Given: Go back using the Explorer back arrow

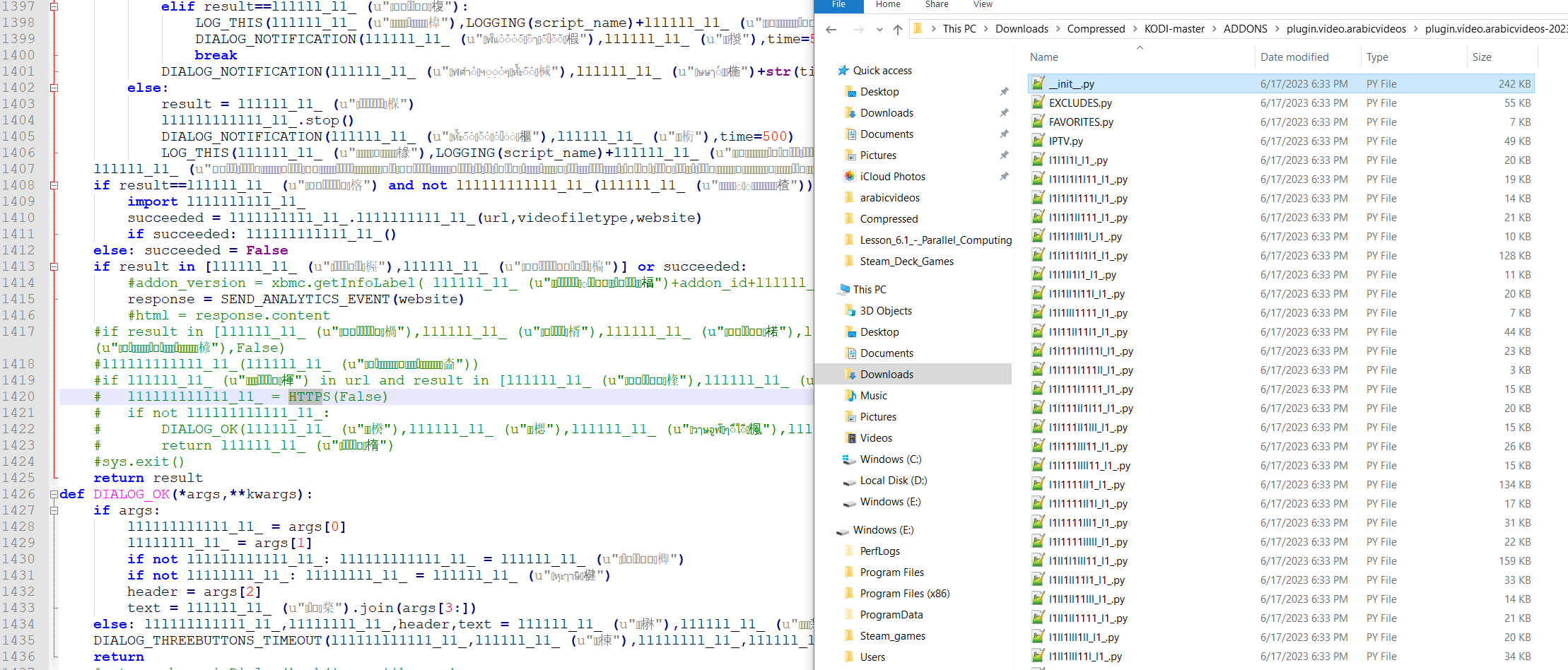Looking at the screenshot, I should [831, 29].
